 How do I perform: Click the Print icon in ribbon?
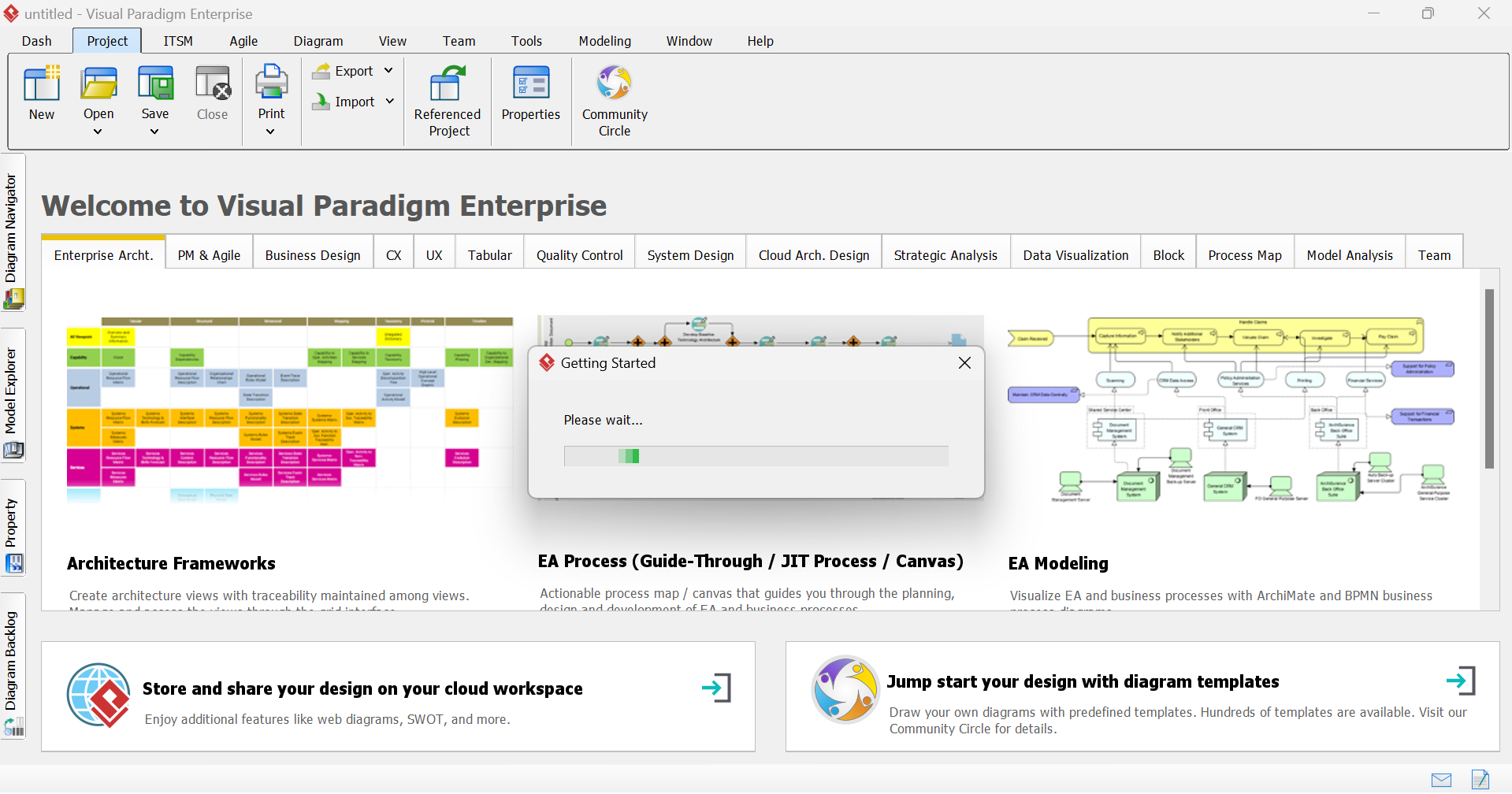(271, 84)
